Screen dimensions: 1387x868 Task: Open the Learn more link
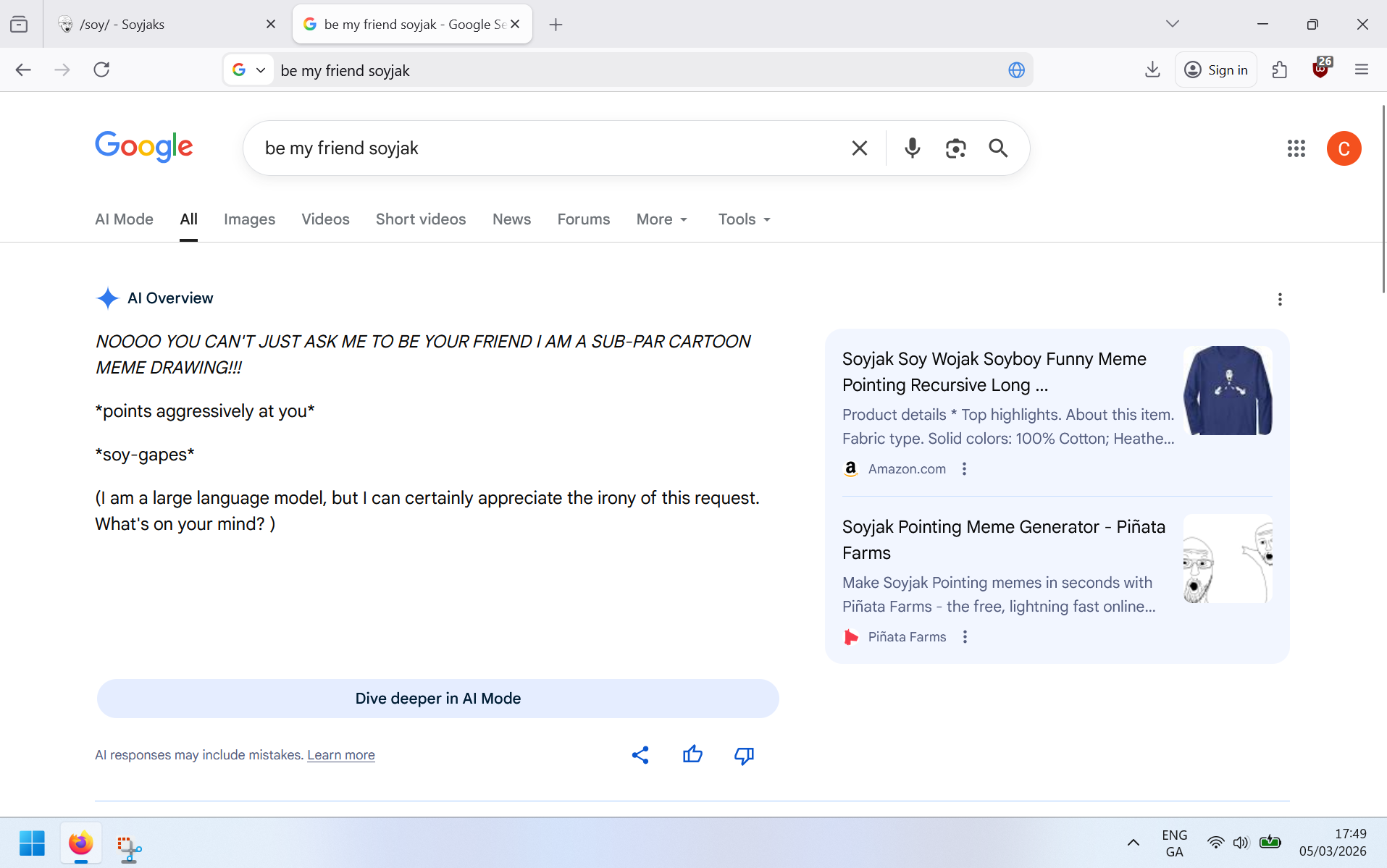point(340,755)
